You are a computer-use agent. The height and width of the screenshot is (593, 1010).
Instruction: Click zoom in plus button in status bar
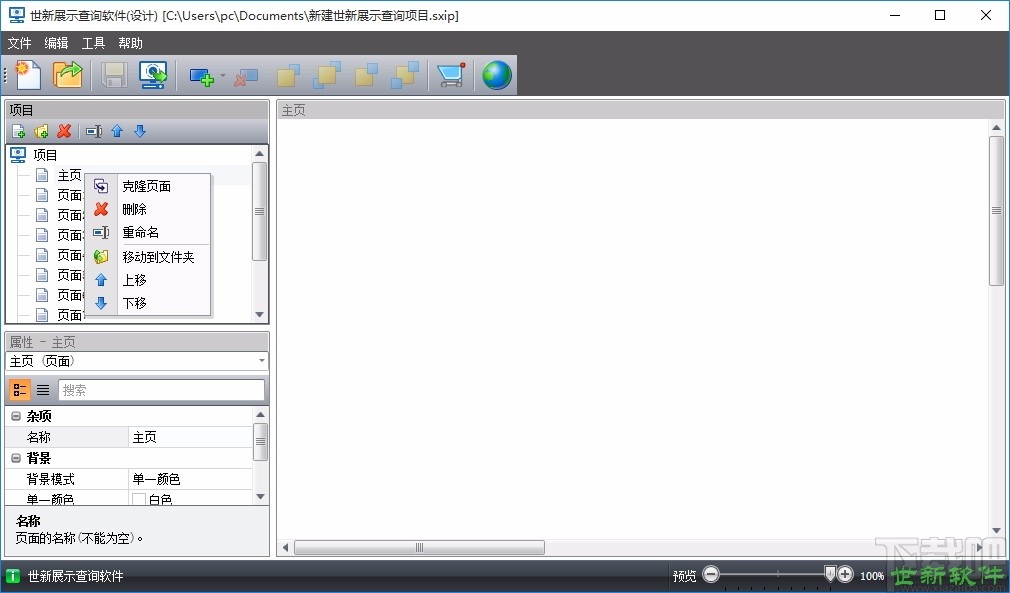[845, 574]
